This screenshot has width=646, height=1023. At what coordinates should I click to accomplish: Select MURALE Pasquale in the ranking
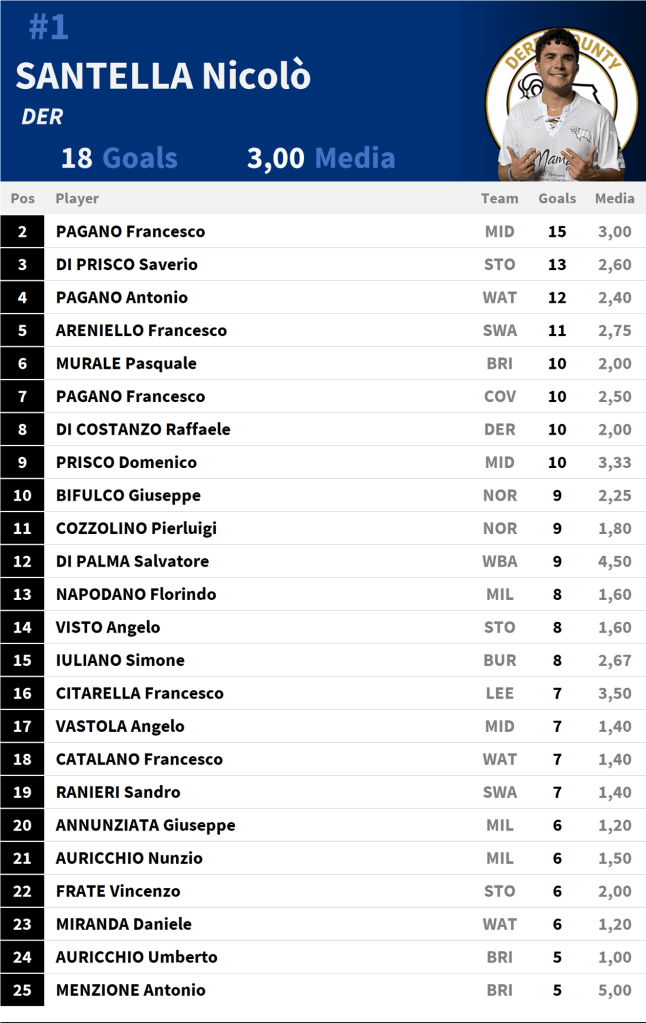point(126,363)
